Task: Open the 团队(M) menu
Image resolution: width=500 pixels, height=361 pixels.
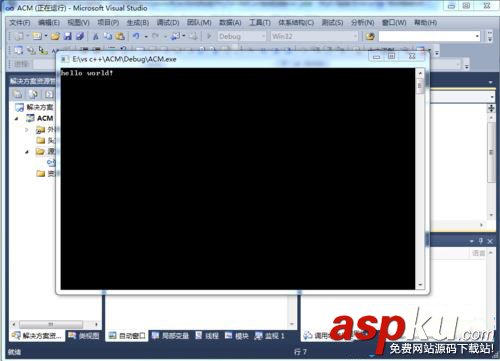Action: point(199,23)
